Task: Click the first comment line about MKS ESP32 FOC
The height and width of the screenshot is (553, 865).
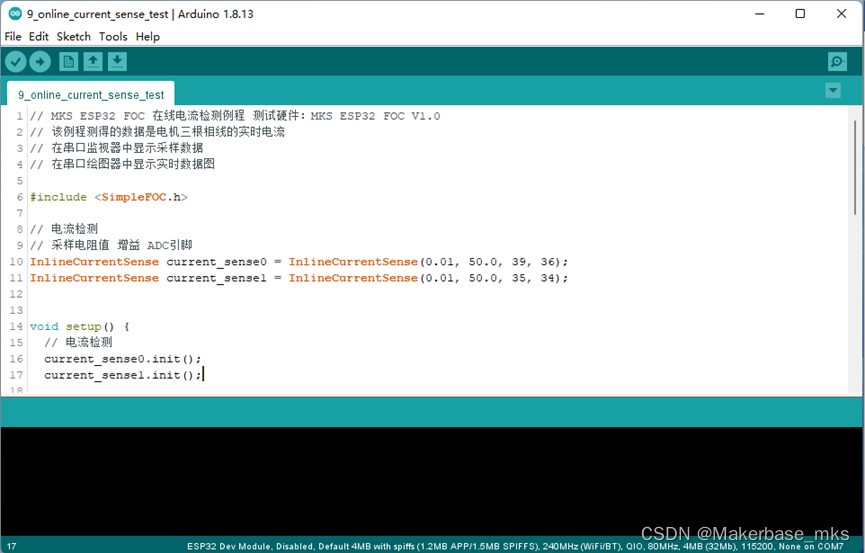Action: click(x=235, y=116)
